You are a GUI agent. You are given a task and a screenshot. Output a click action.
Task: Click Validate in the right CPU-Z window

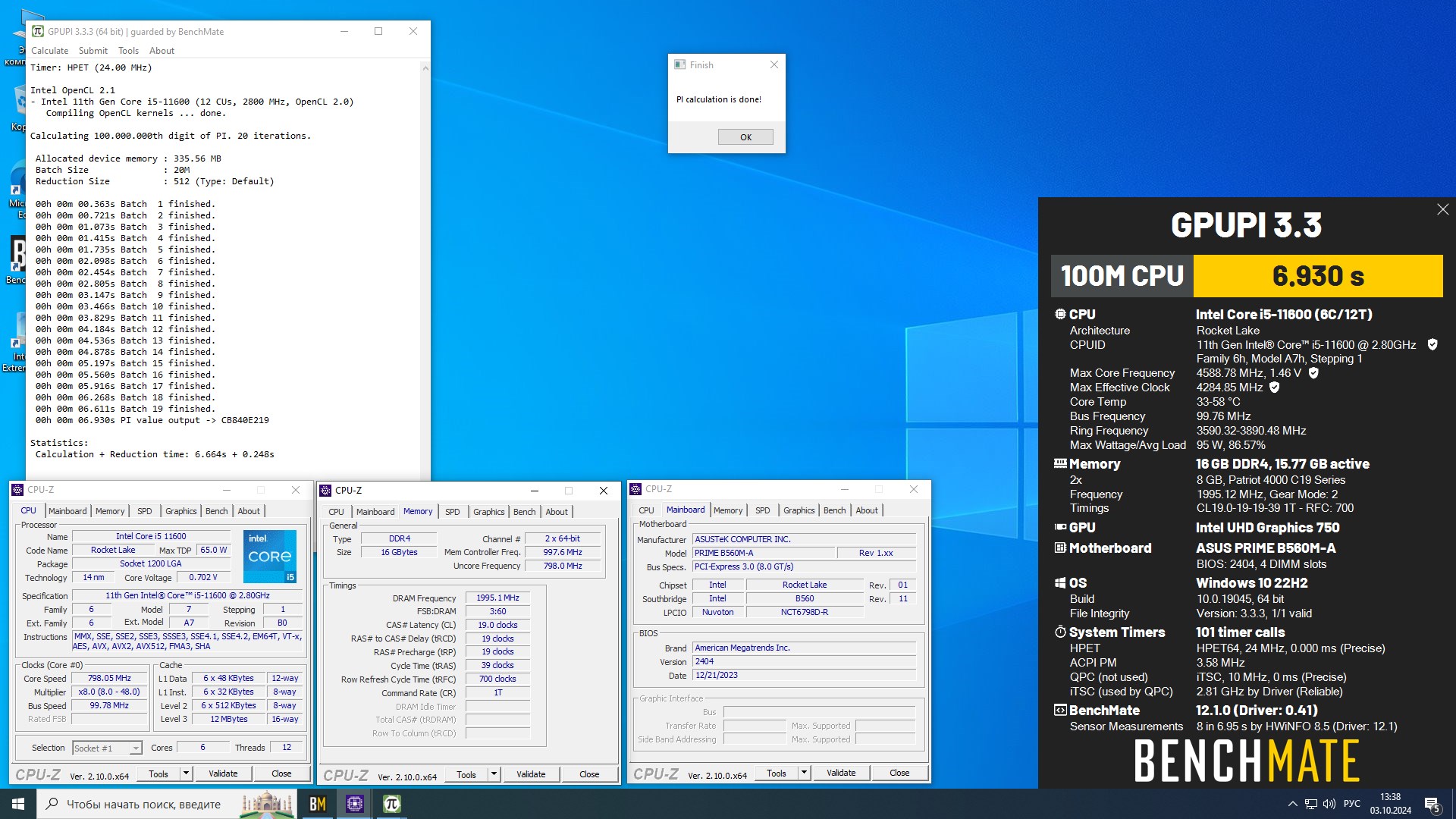pos(841,773)
